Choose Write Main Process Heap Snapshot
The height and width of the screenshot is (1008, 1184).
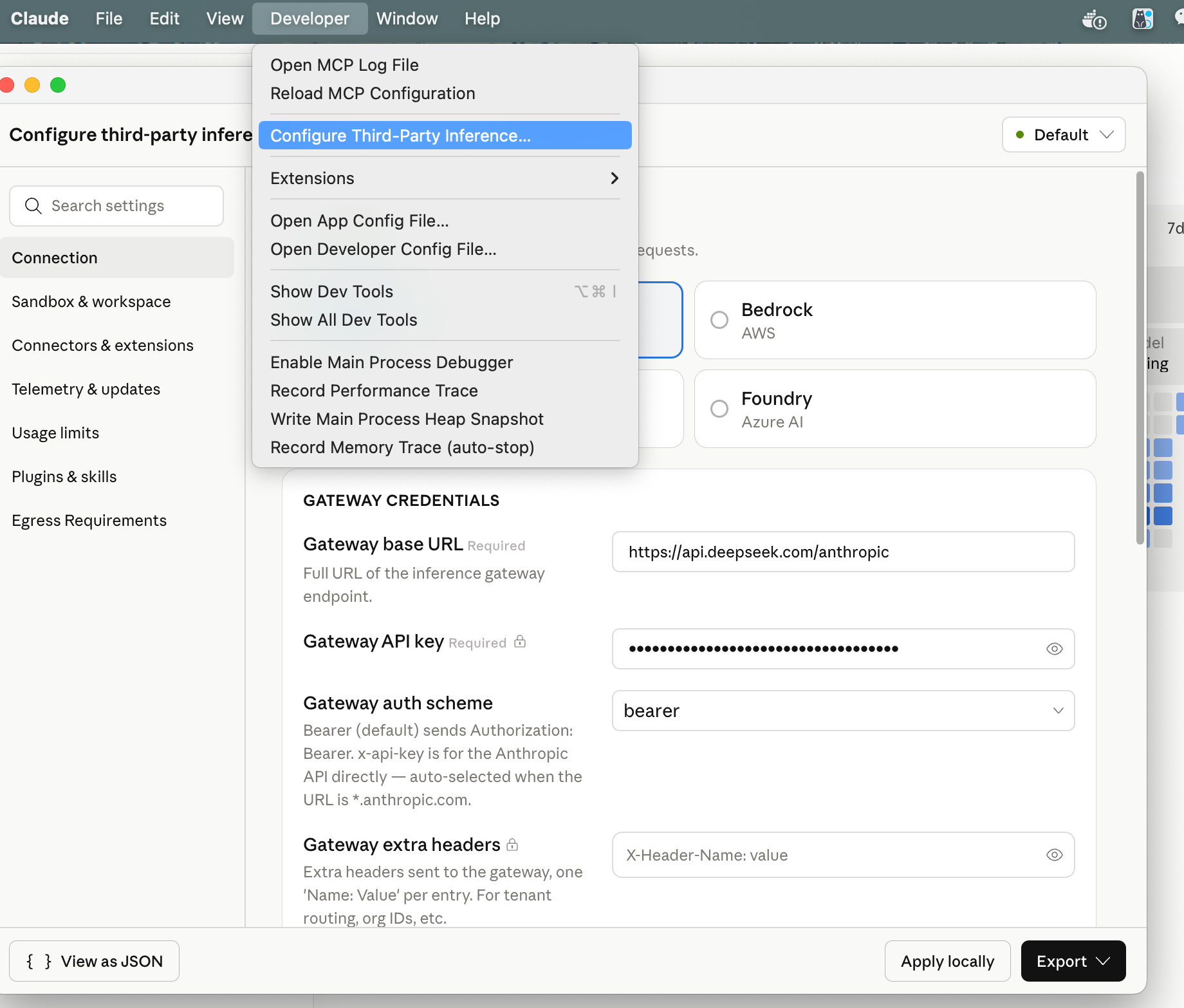pyautogui.click(x=445, y=419)
